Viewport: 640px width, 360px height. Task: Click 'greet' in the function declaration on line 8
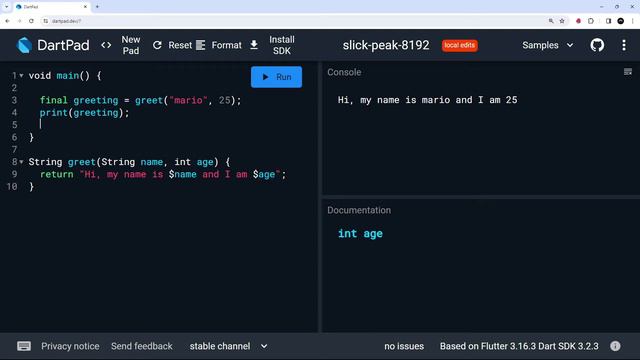coord(82,162)
